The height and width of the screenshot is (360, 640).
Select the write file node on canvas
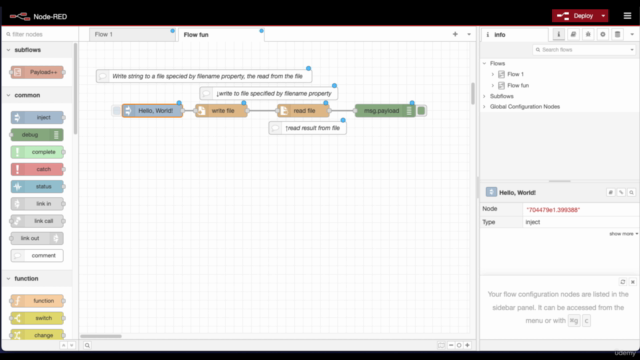coord(222,111)
